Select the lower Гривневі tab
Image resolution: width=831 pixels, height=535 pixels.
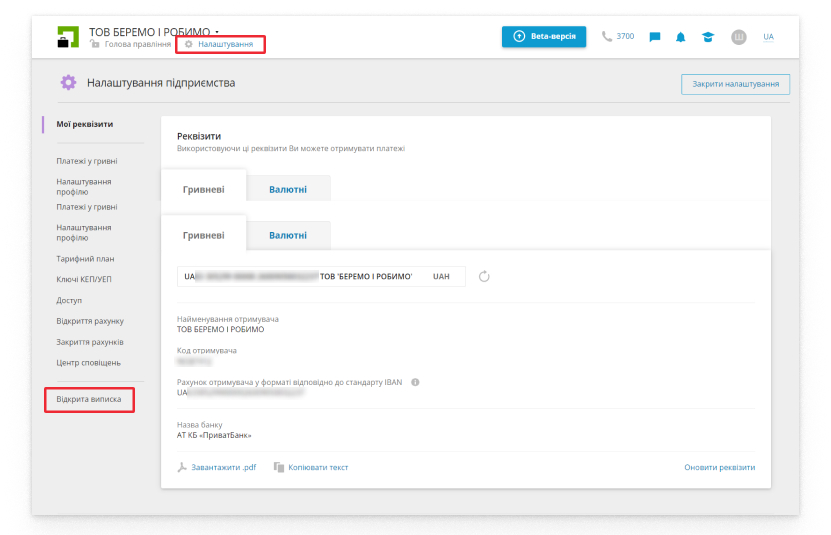[x=203, y=236]
